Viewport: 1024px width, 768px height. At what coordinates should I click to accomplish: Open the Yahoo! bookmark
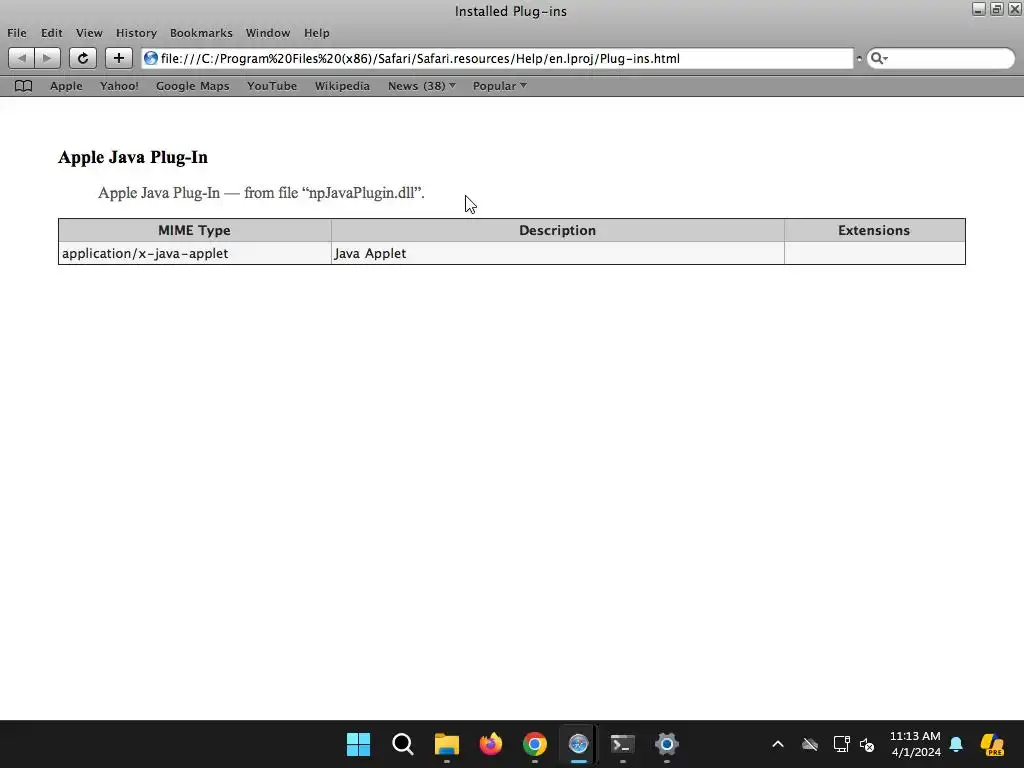click(x=119, y=86)
